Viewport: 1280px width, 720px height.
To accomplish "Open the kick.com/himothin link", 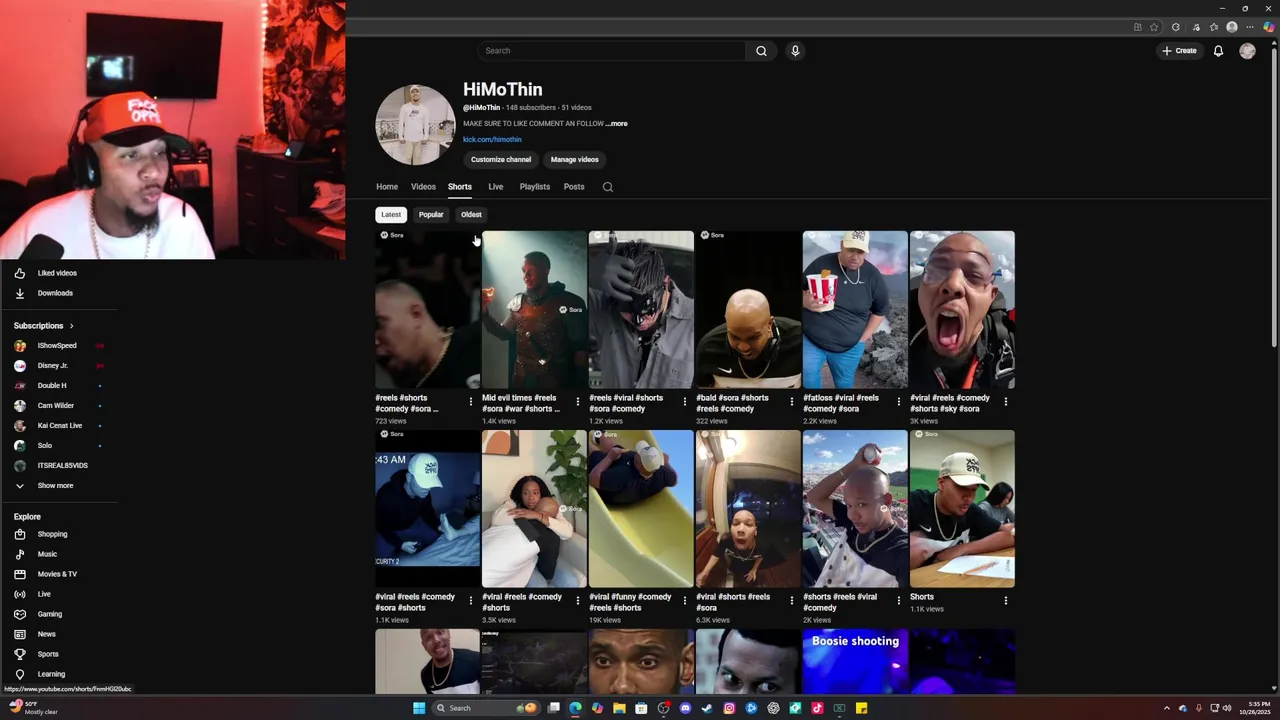I will [492, 140].
